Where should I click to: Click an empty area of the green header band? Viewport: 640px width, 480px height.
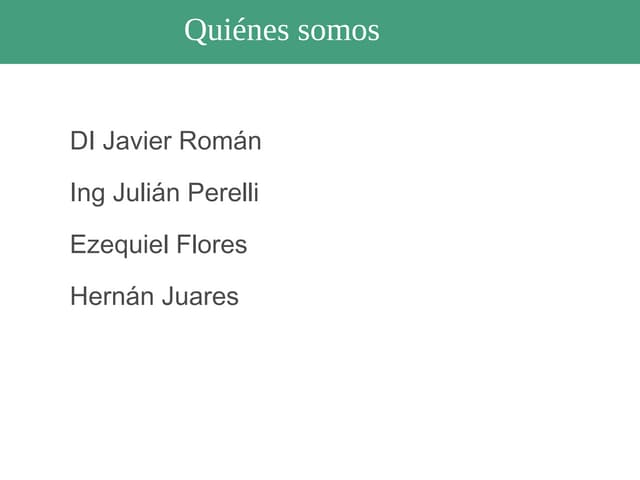point(520,32)
